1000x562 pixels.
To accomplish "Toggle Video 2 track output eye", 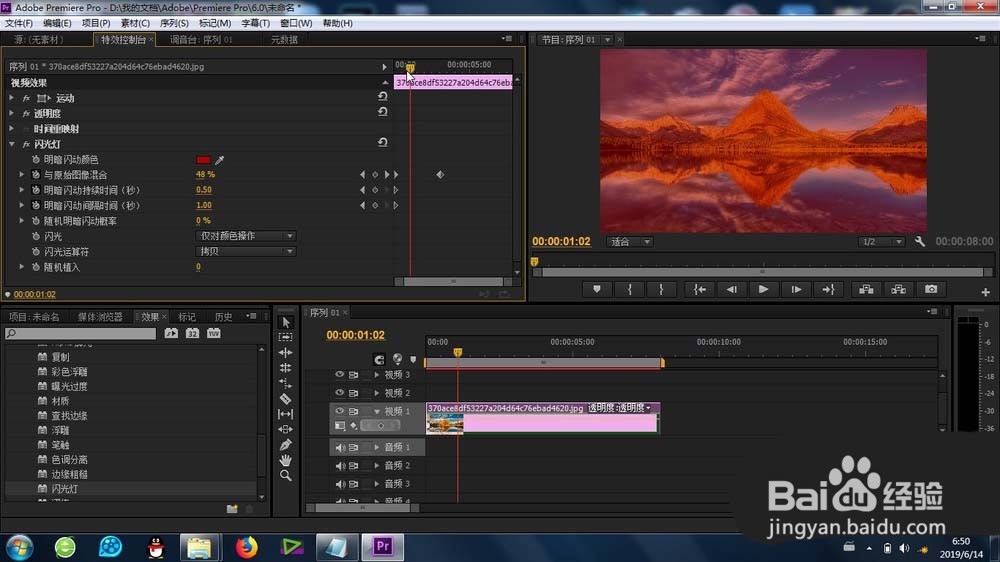I will pos(339,393).
